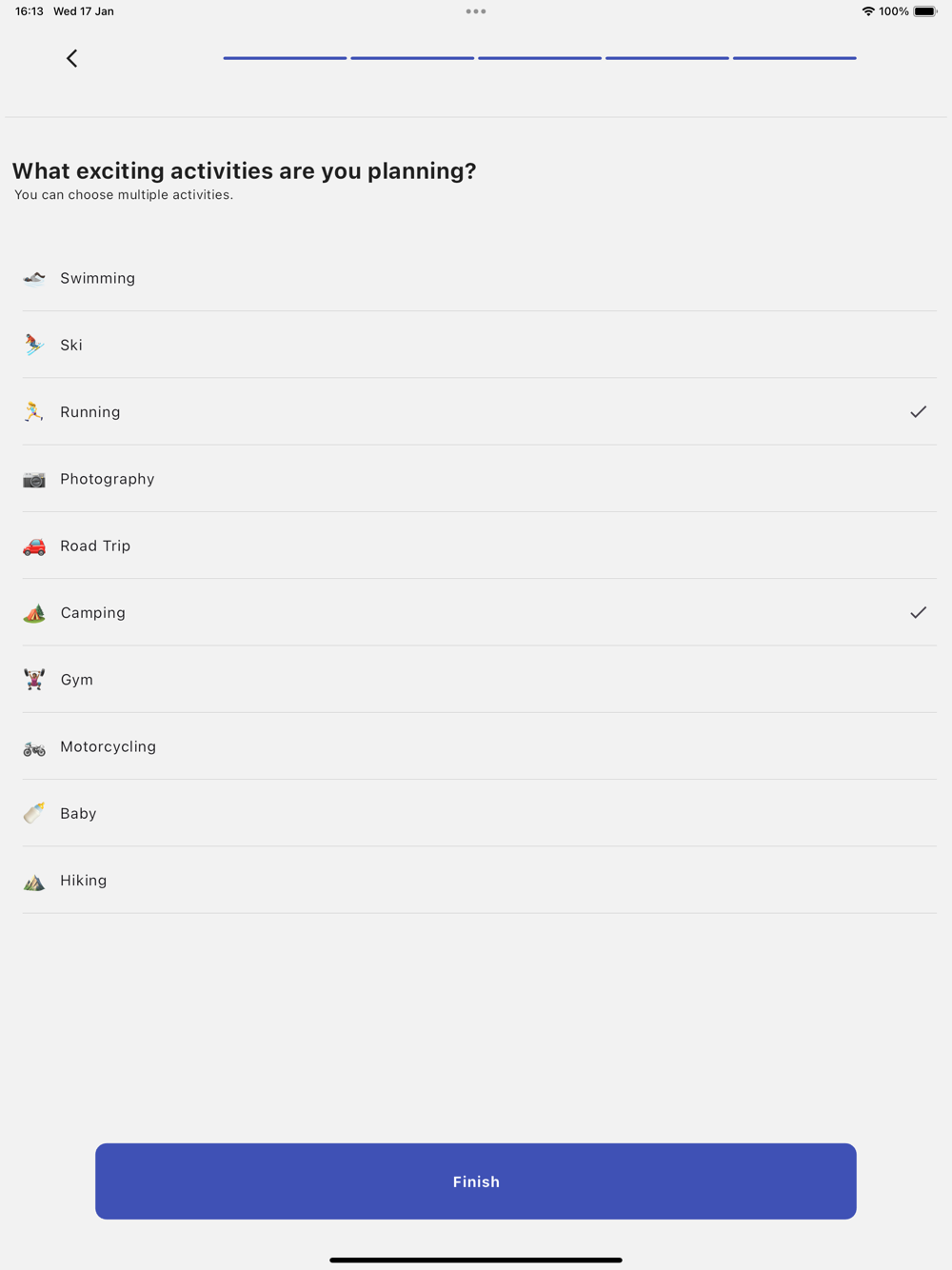
Task: Tap the swimmer icon next to Swimming
Action: (34, 278)
